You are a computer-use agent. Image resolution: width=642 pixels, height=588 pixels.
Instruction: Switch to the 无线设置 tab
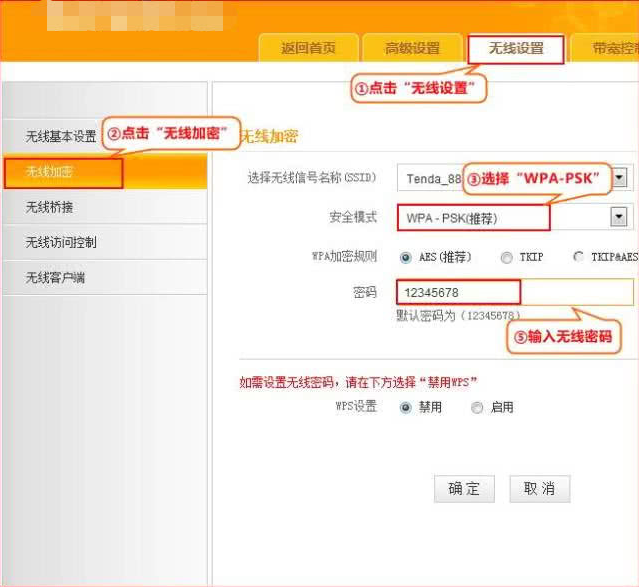click(515, 48)
